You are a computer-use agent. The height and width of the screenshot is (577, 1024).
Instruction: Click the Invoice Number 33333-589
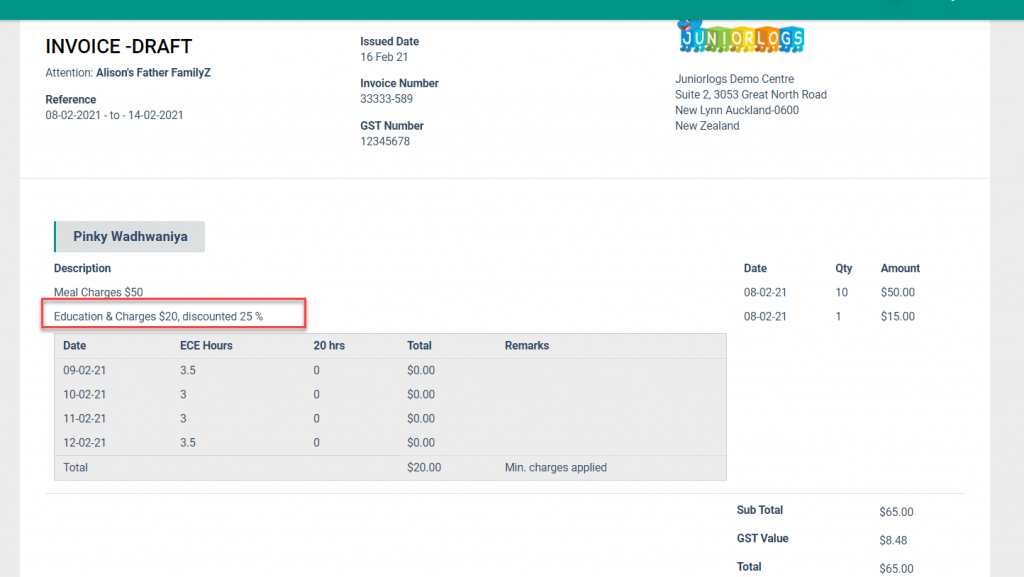(383, 99)
